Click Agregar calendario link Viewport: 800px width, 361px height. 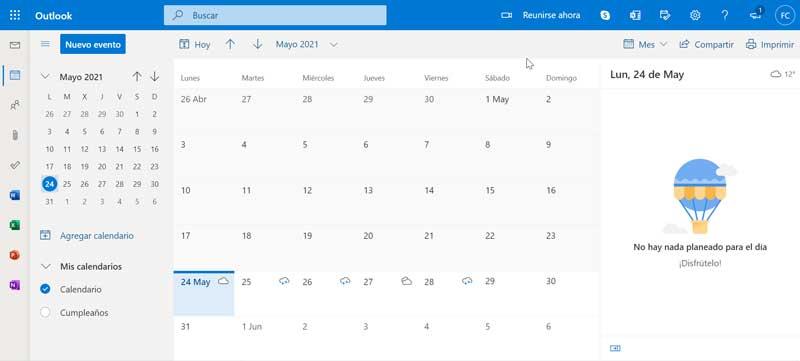[87, 236]
